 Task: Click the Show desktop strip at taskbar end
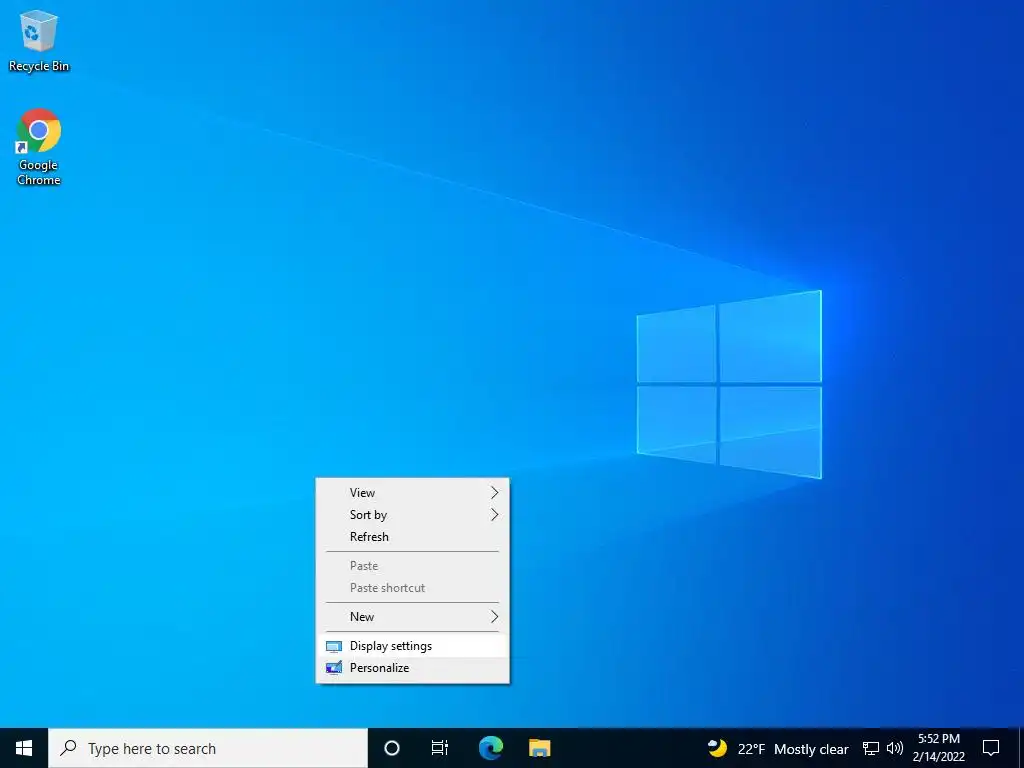click(1021, 748)
